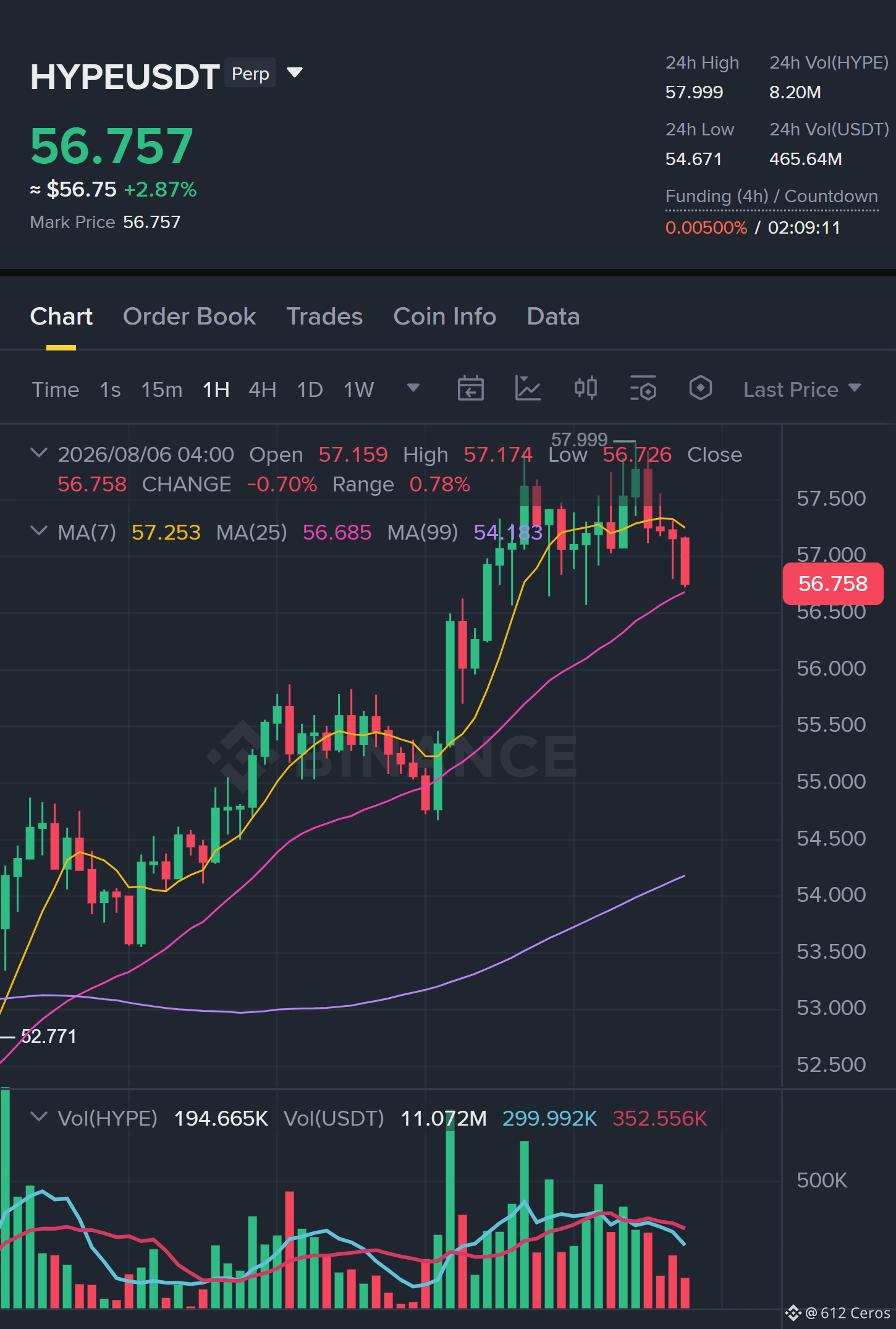
Task: Click the volume MA value 299.992K
Action: pyautogui.click(x=549, y=1118)
